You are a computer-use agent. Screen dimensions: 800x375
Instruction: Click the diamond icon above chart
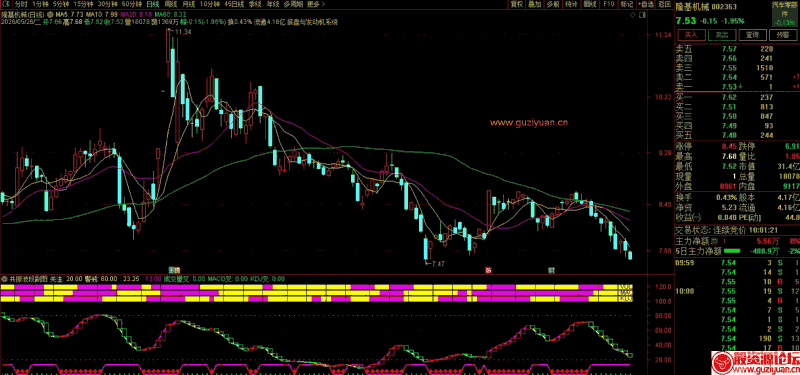(633, 15)
